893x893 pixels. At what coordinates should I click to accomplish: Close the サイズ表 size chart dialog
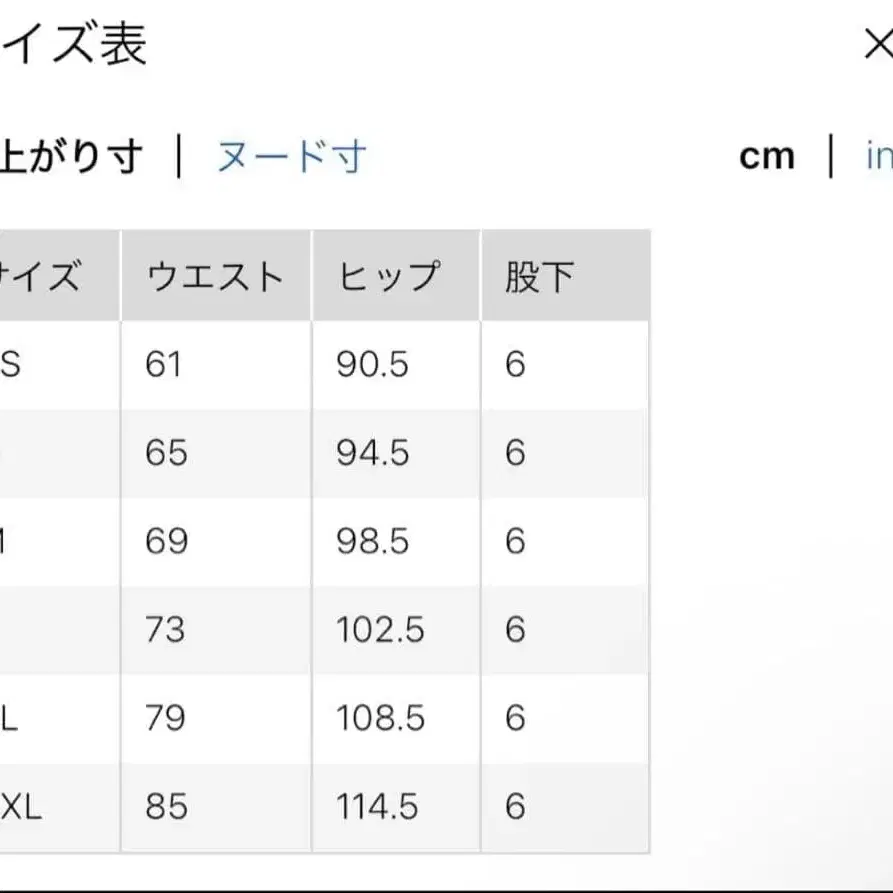coord(876,46)
